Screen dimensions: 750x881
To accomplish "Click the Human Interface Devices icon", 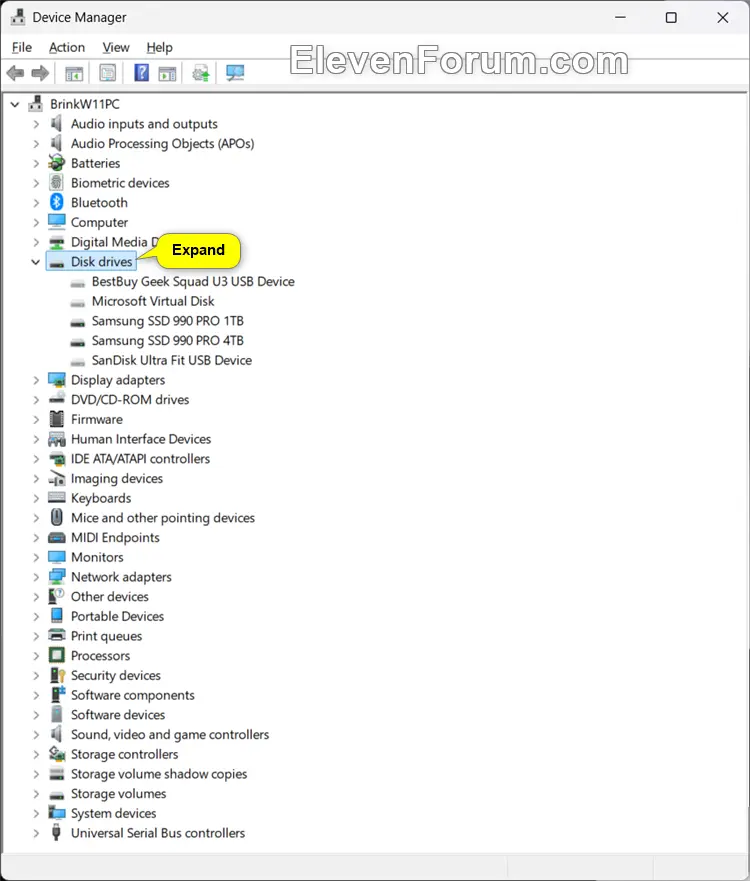I will (x=57, y=439).
